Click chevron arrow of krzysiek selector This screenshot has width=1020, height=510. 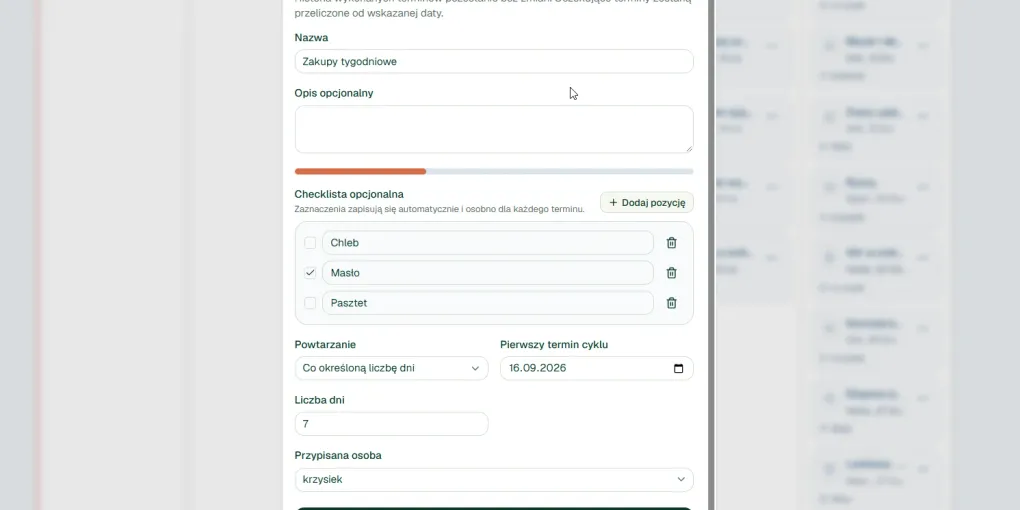click(680, 479)
